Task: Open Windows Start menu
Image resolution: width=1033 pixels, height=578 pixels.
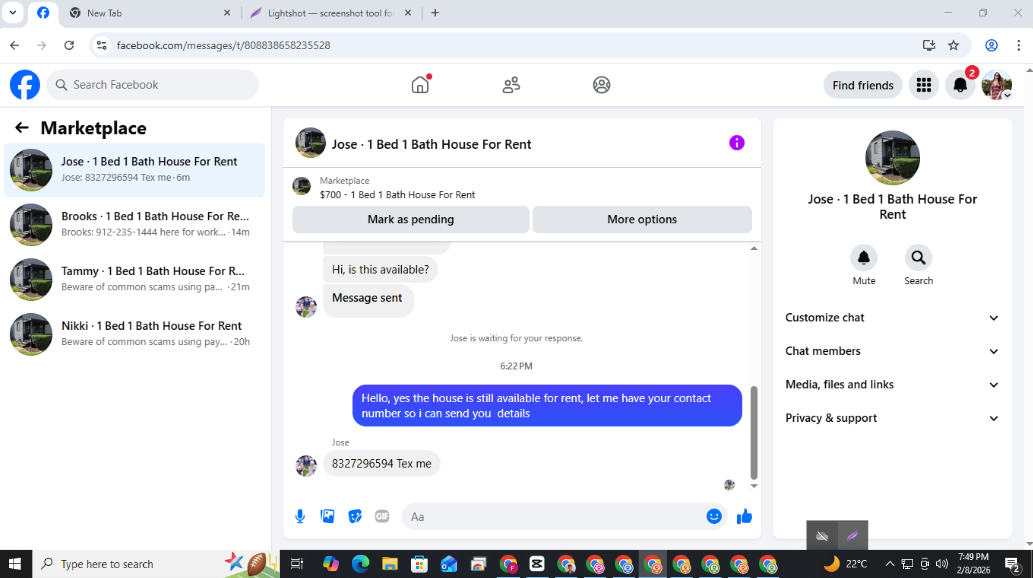Action: point(14,564)
